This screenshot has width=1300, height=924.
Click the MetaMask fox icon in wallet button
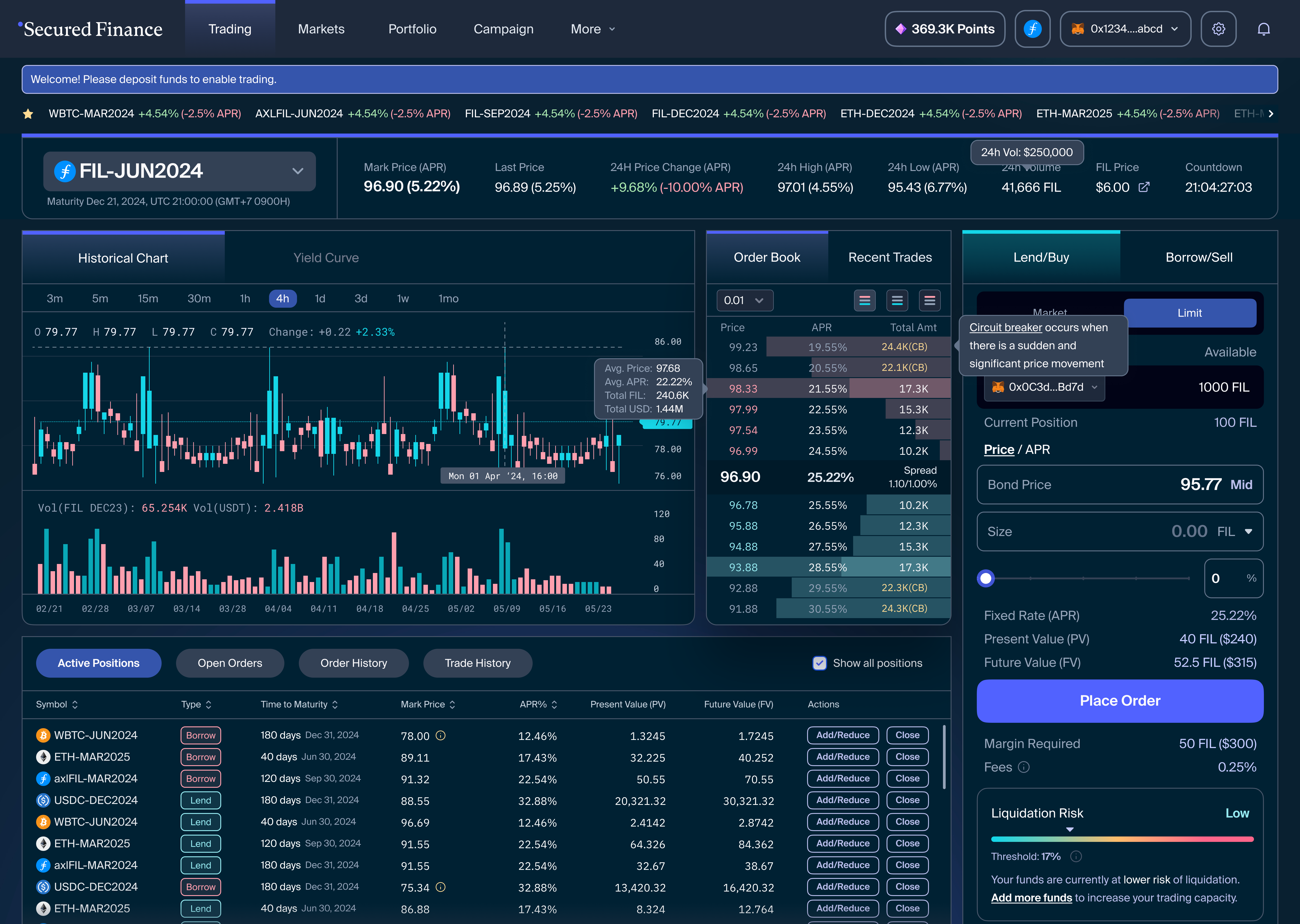pos(1077,29)
